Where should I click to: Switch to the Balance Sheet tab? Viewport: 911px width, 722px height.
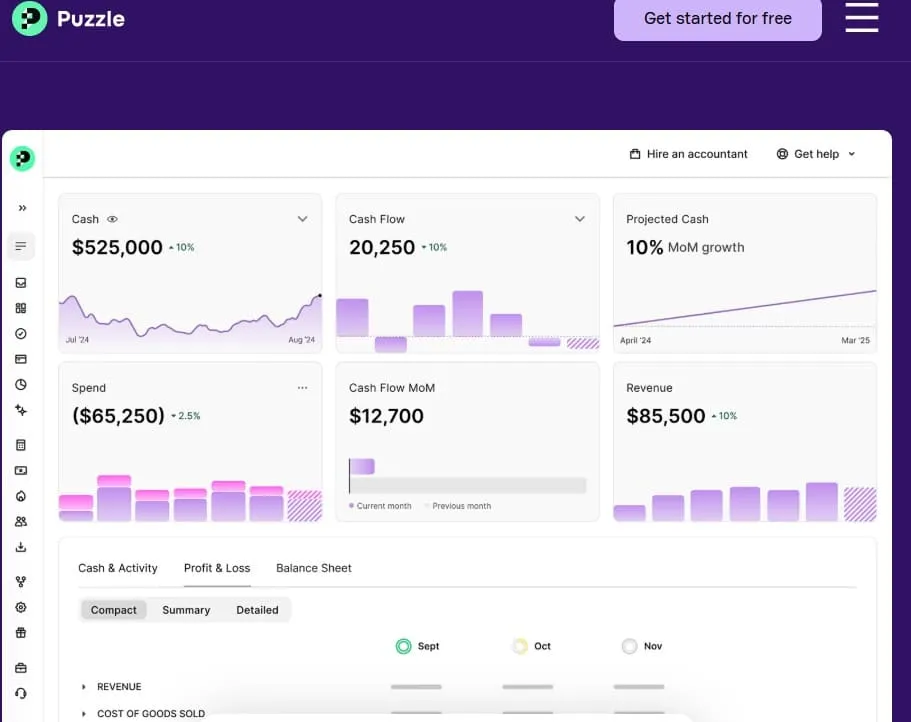(x=314, y=568)
